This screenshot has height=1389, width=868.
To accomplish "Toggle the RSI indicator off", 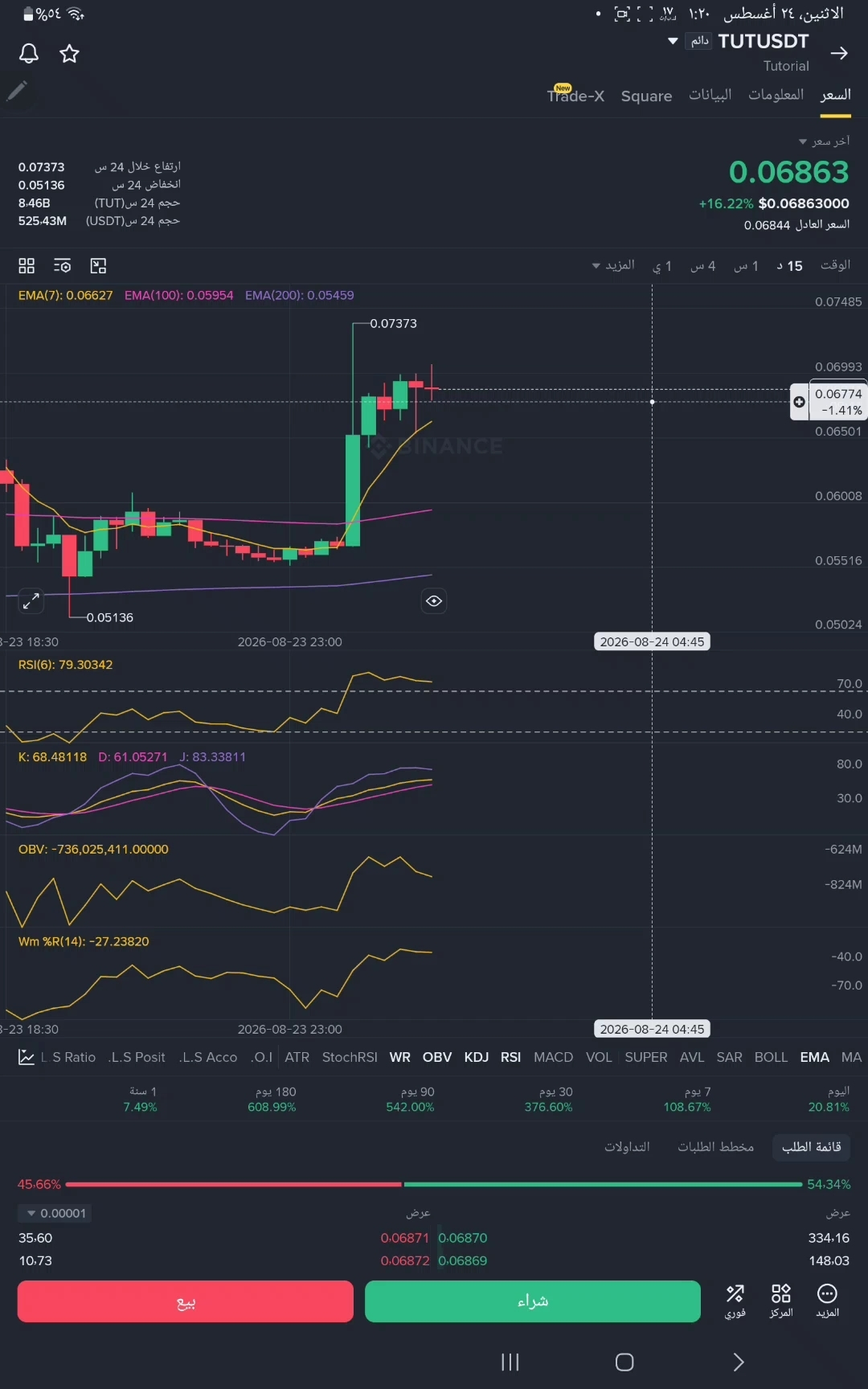I will click(510, 1057).
